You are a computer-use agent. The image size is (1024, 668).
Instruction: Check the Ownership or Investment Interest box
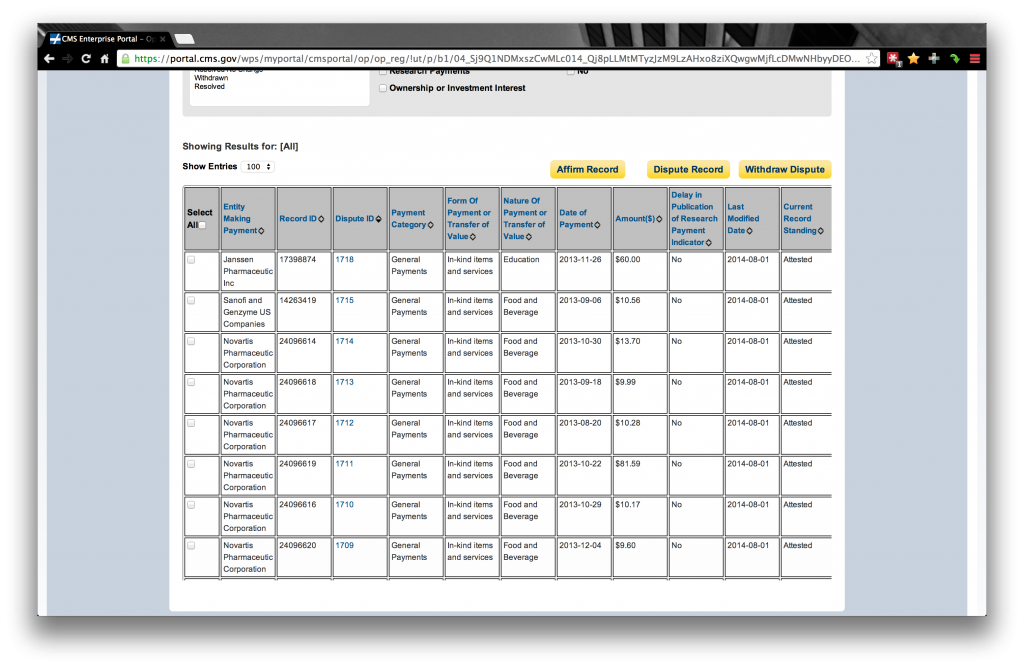383,88
